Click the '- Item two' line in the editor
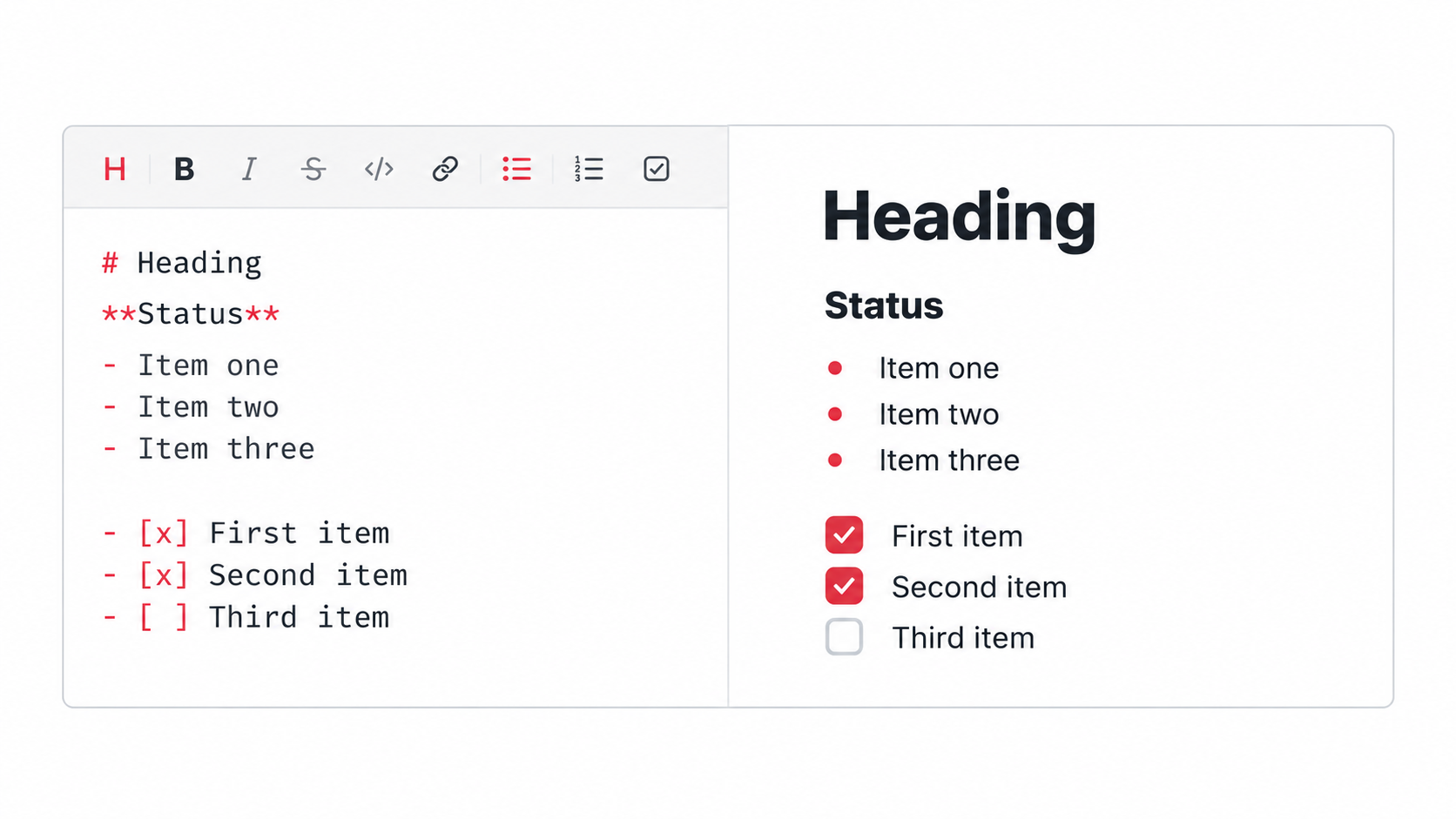Viewport: 1456px width, 819px height. [191, 407]
